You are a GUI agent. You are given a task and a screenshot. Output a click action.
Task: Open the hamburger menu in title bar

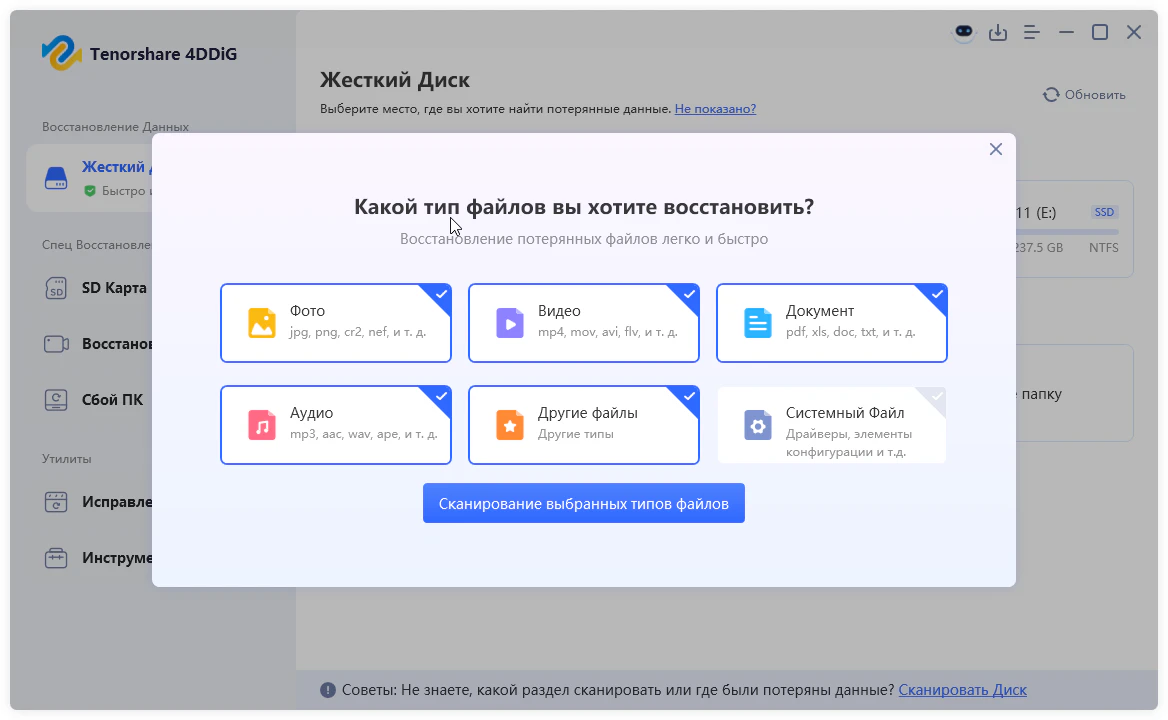pyautogui.click(x=1032, y=32)
